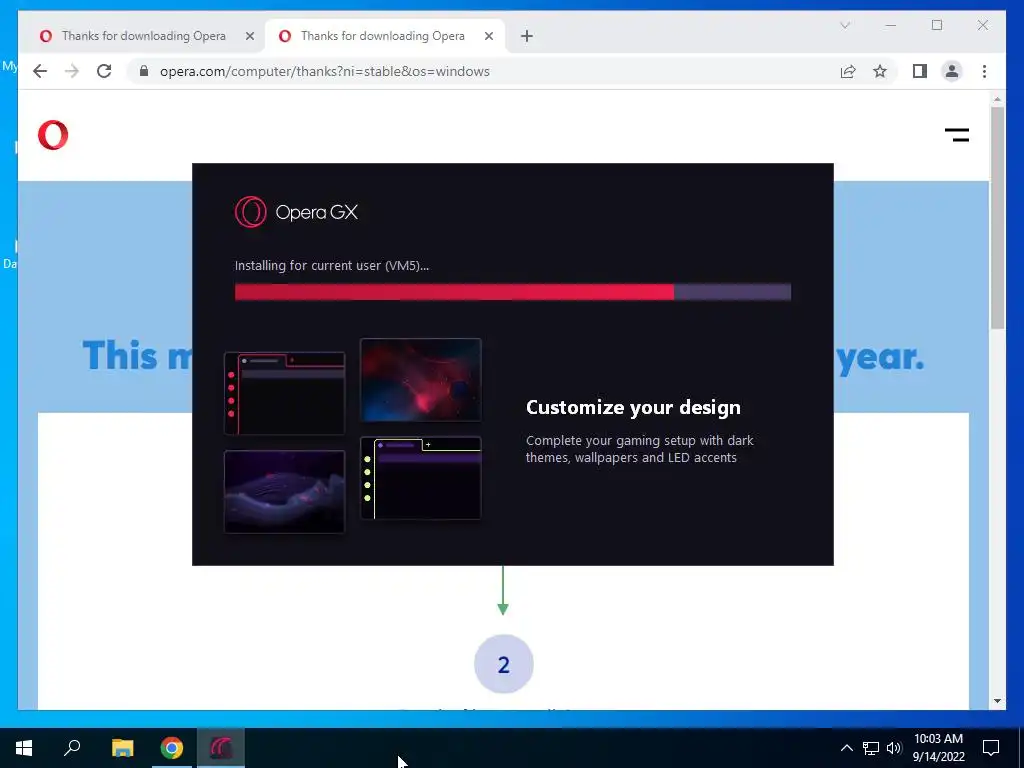Image resolution: width=1024 pixels, height=768 pixels.
Task: Click scrollbar up arrow
Action: [997, 99]
